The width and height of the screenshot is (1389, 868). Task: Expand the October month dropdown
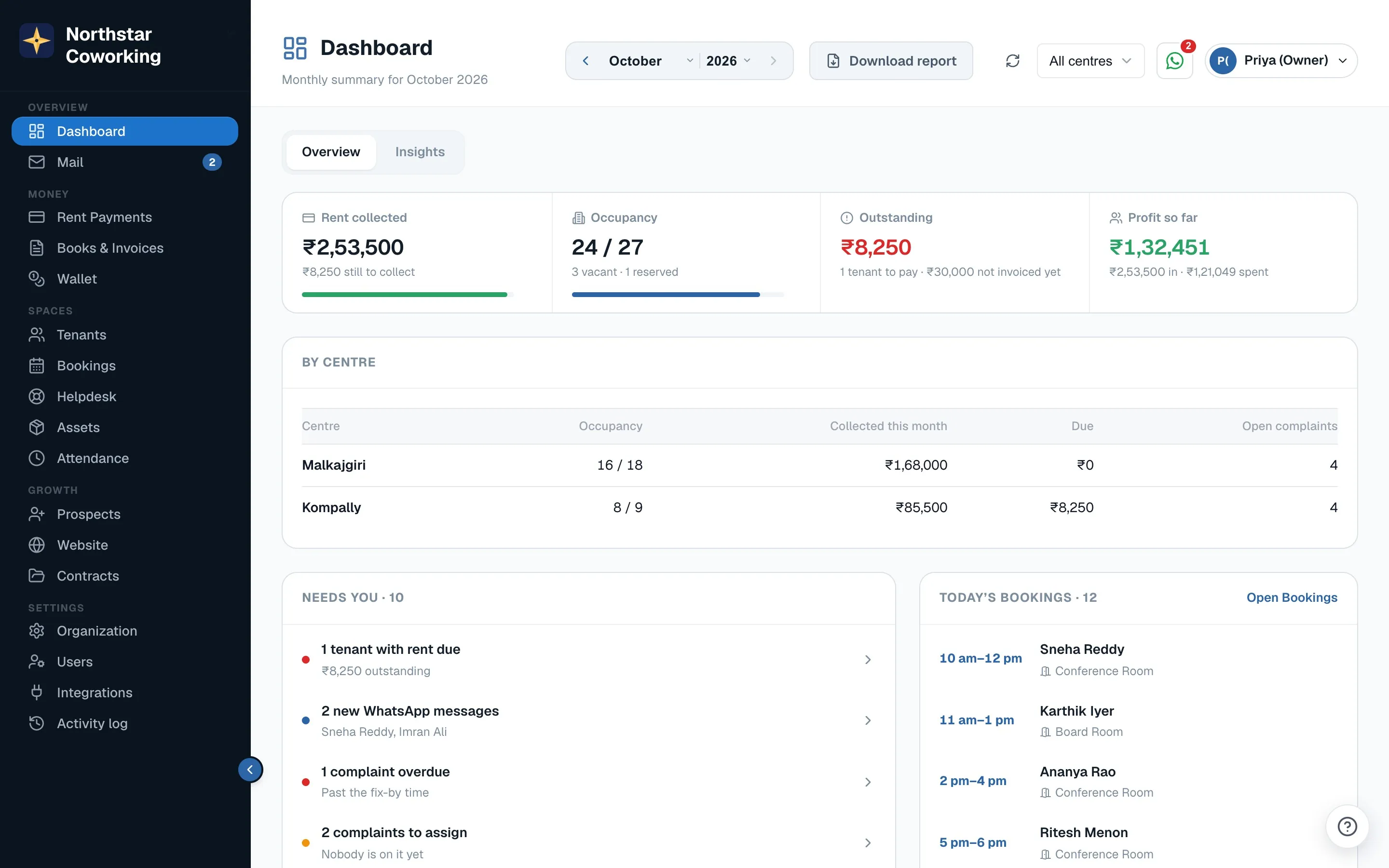(x=650, y=61)
